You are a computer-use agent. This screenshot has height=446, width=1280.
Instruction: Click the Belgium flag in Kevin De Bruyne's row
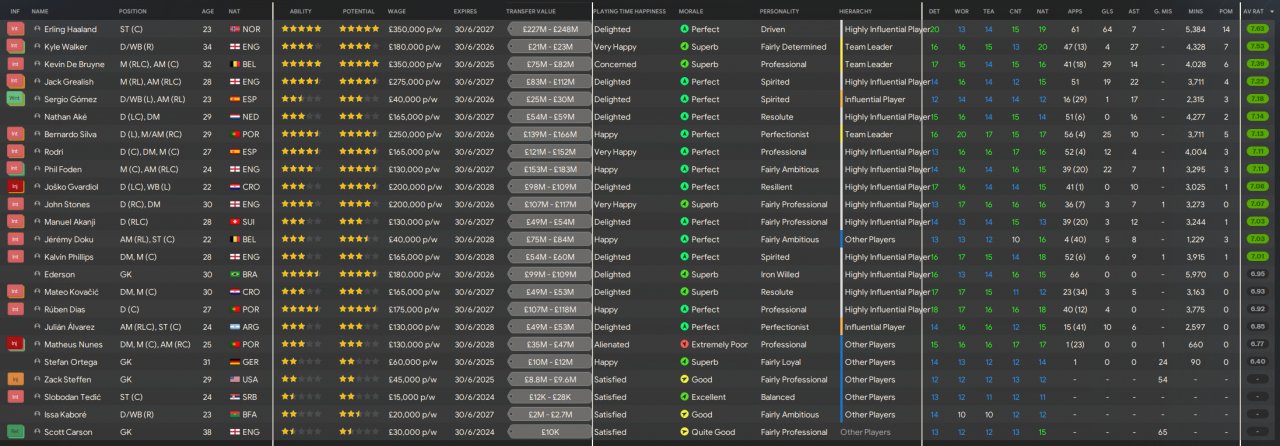(235, 64)
